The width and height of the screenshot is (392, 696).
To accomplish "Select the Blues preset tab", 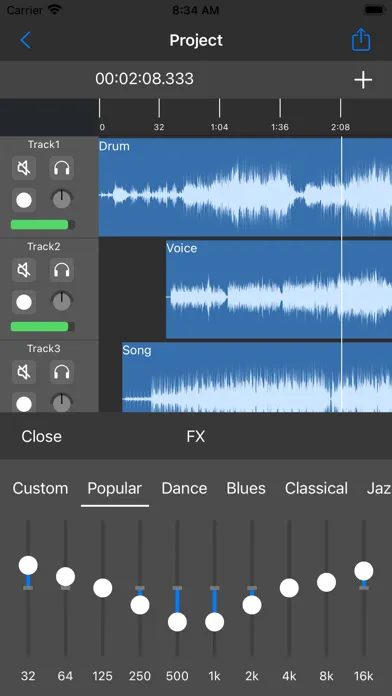I will click(x=246, y=488).
